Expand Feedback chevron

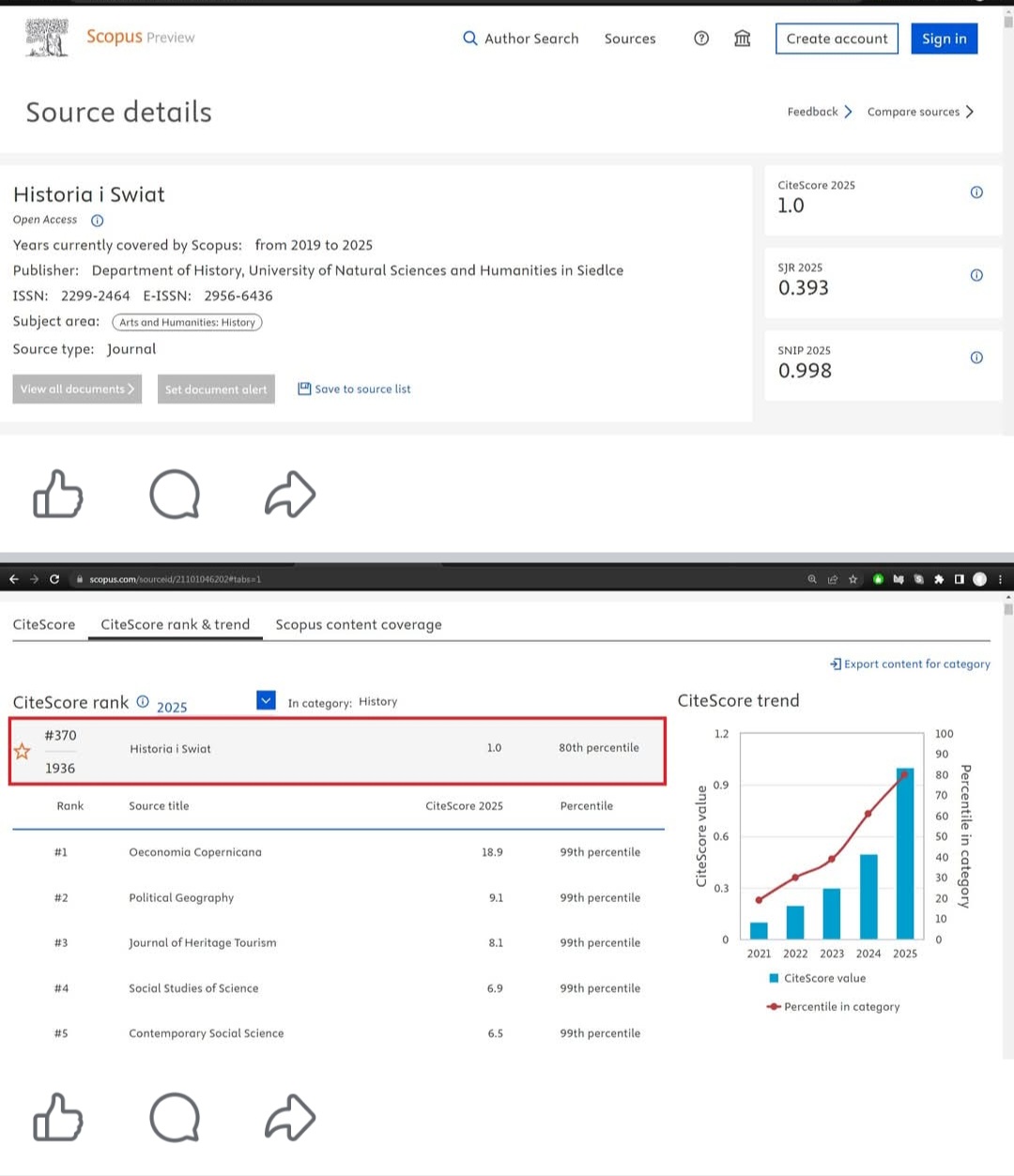(848, 112)
